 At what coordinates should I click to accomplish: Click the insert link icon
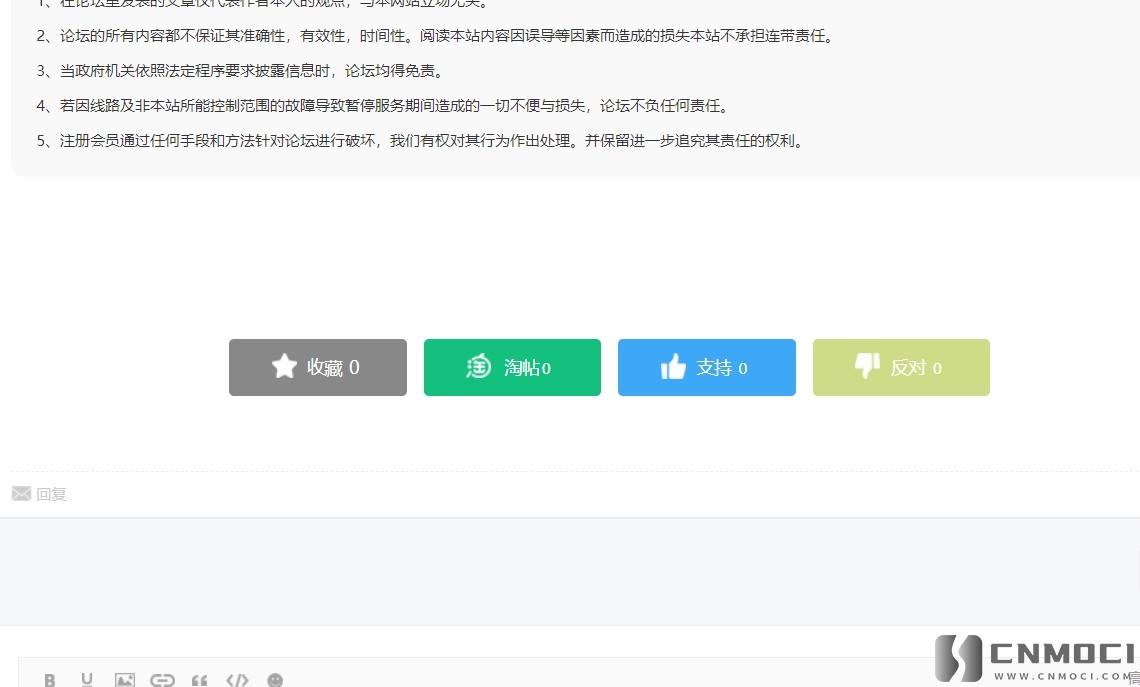click(162, 680)
